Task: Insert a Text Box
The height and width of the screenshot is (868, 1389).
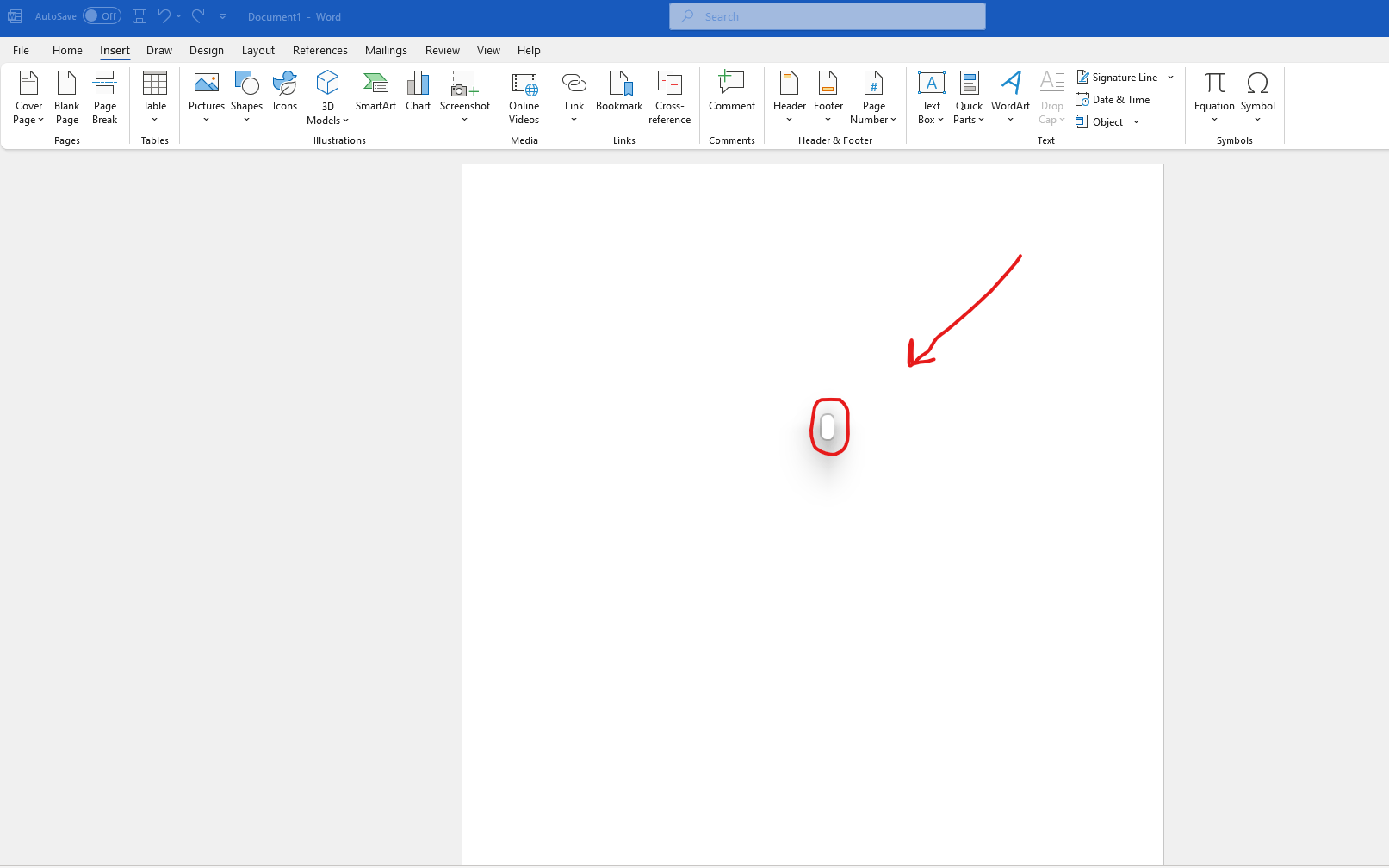Action: point(931,97)
